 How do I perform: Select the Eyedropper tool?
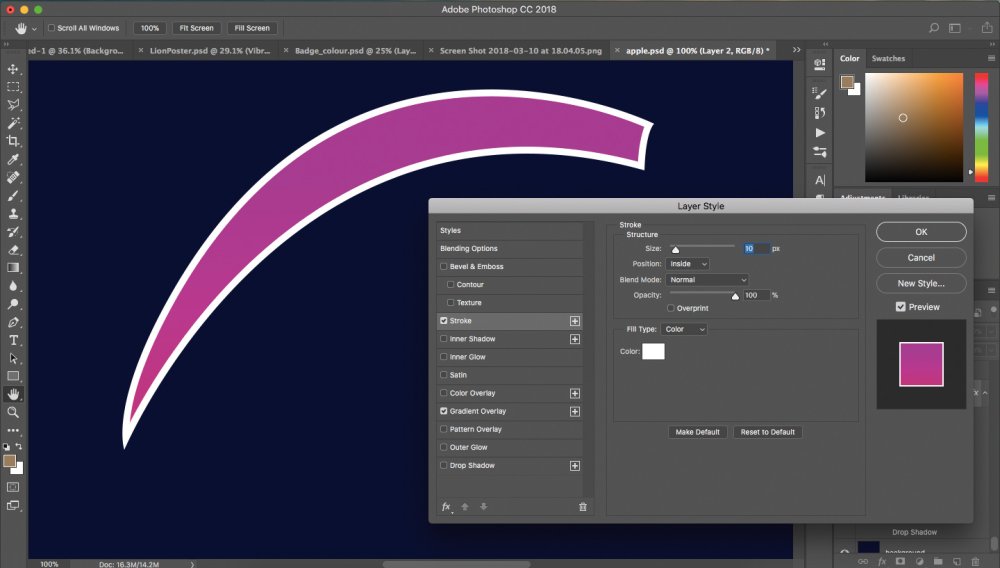tap(13, 159)
